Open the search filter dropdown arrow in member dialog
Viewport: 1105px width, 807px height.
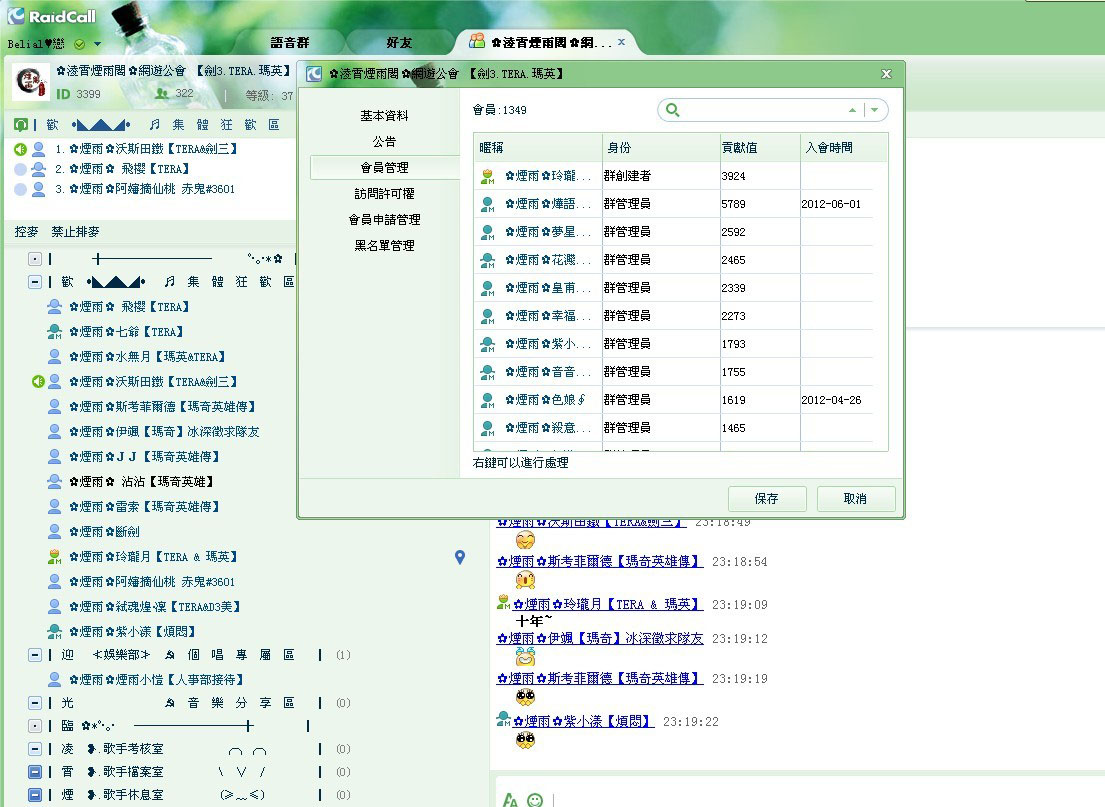pos(875,110)
